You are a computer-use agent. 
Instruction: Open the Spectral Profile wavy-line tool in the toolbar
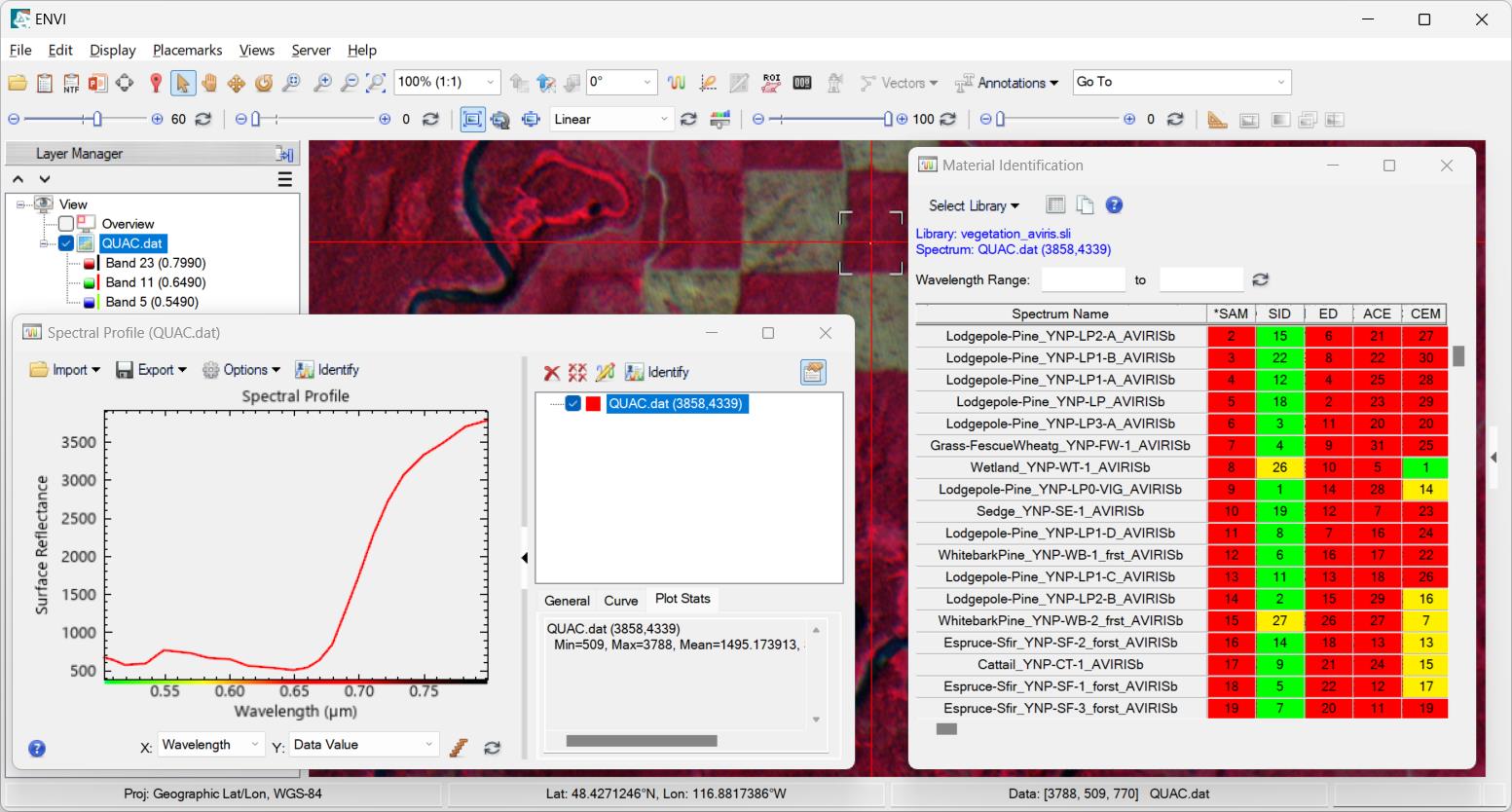[x=677, y=83]
